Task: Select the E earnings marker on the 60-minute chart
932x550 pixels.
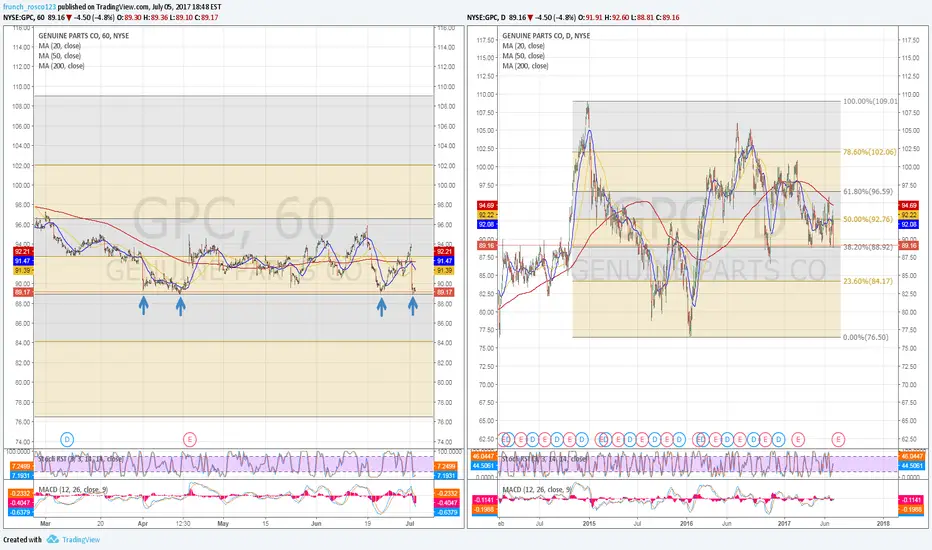Action: click(189, 439)
